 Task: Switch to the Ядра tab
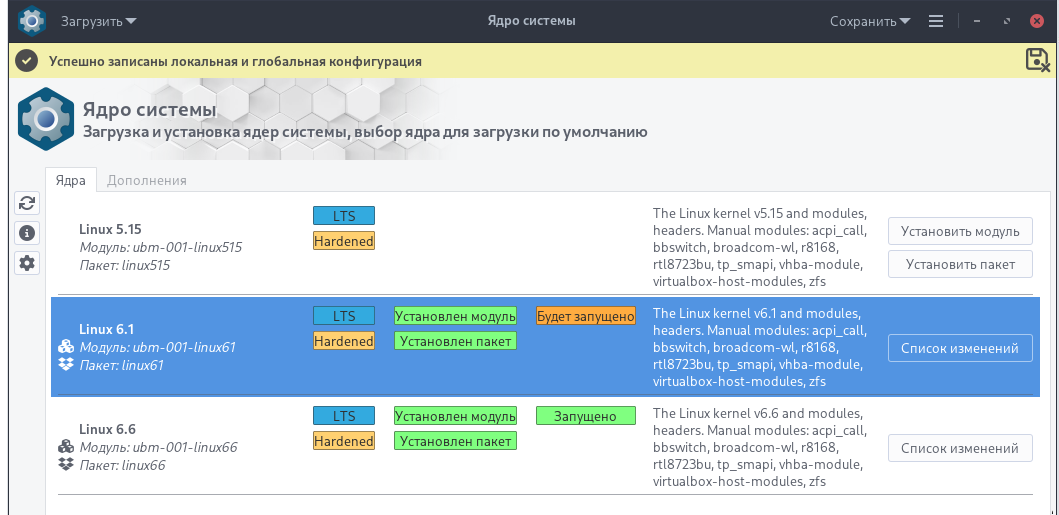71,180
